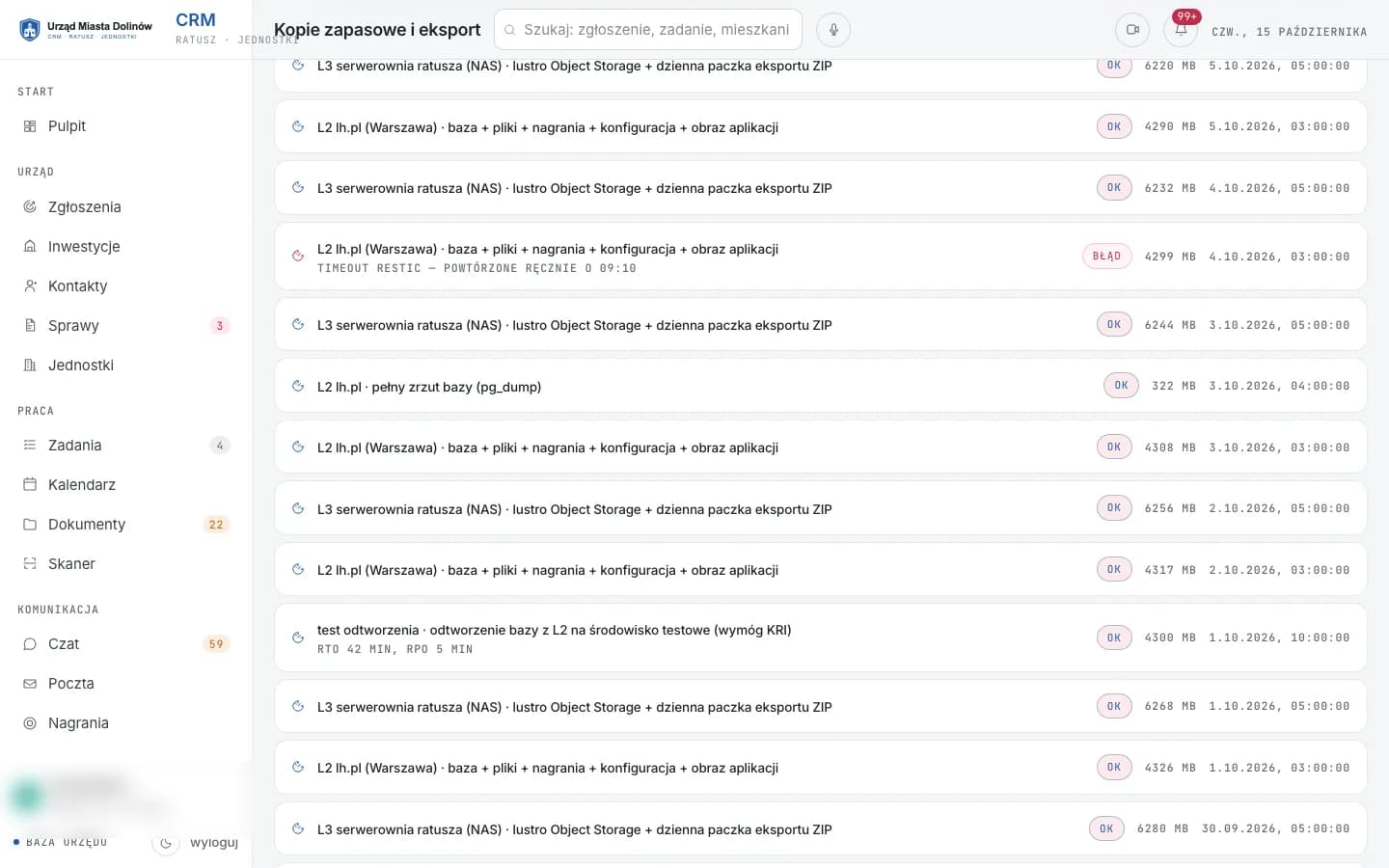The image size is (1389, 868).
Task: Click BŁĄD status badge on 4.10.2026 backup
Action: coord(1106,257)
